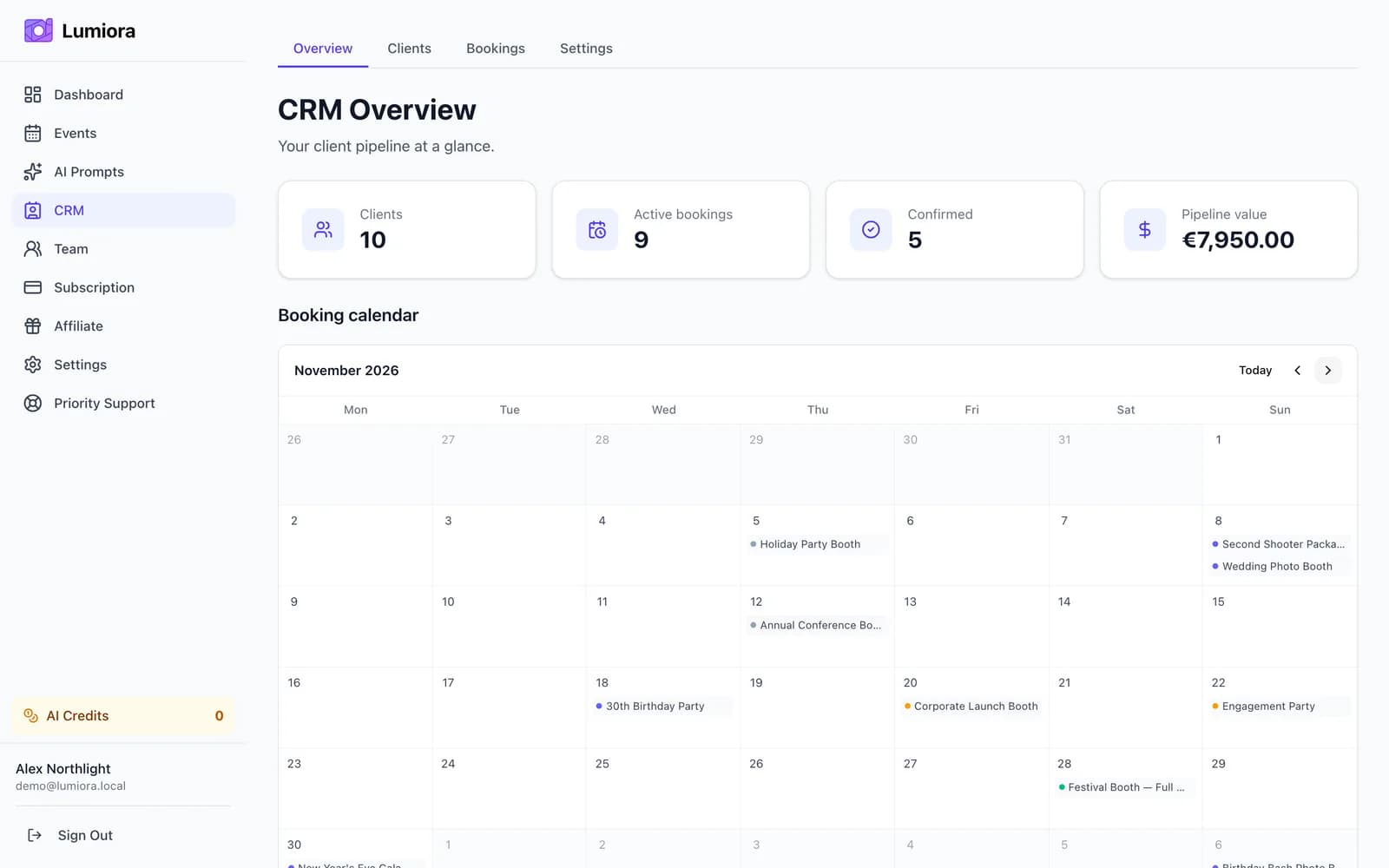Image resolution: width=1389 pixels, height=868 pixels.
Task: Switch to the top Settings tab
Action: click(x=586, y=49)
